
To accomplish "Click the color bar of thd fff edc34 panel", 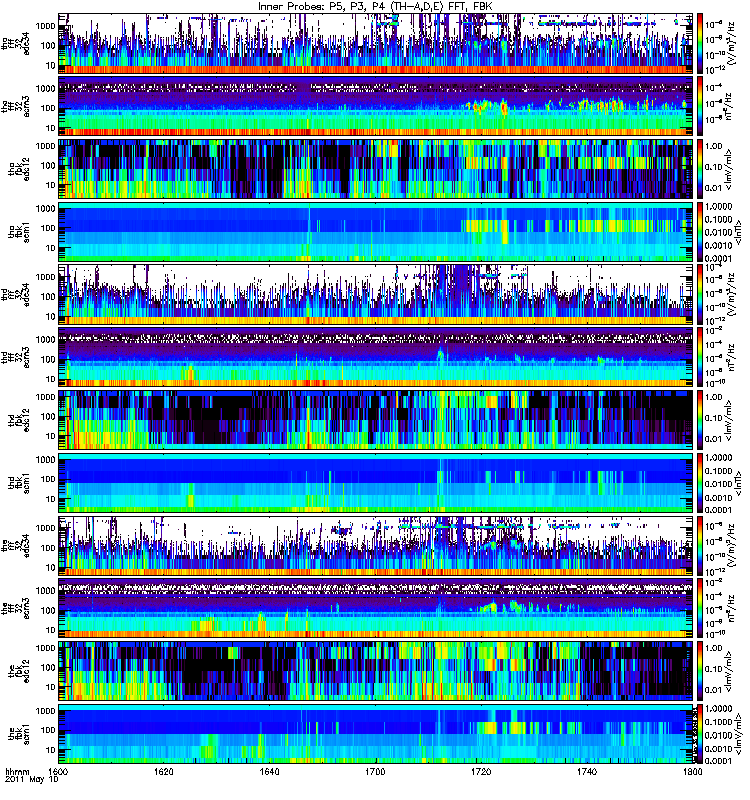I will click(x=700, y=294).
